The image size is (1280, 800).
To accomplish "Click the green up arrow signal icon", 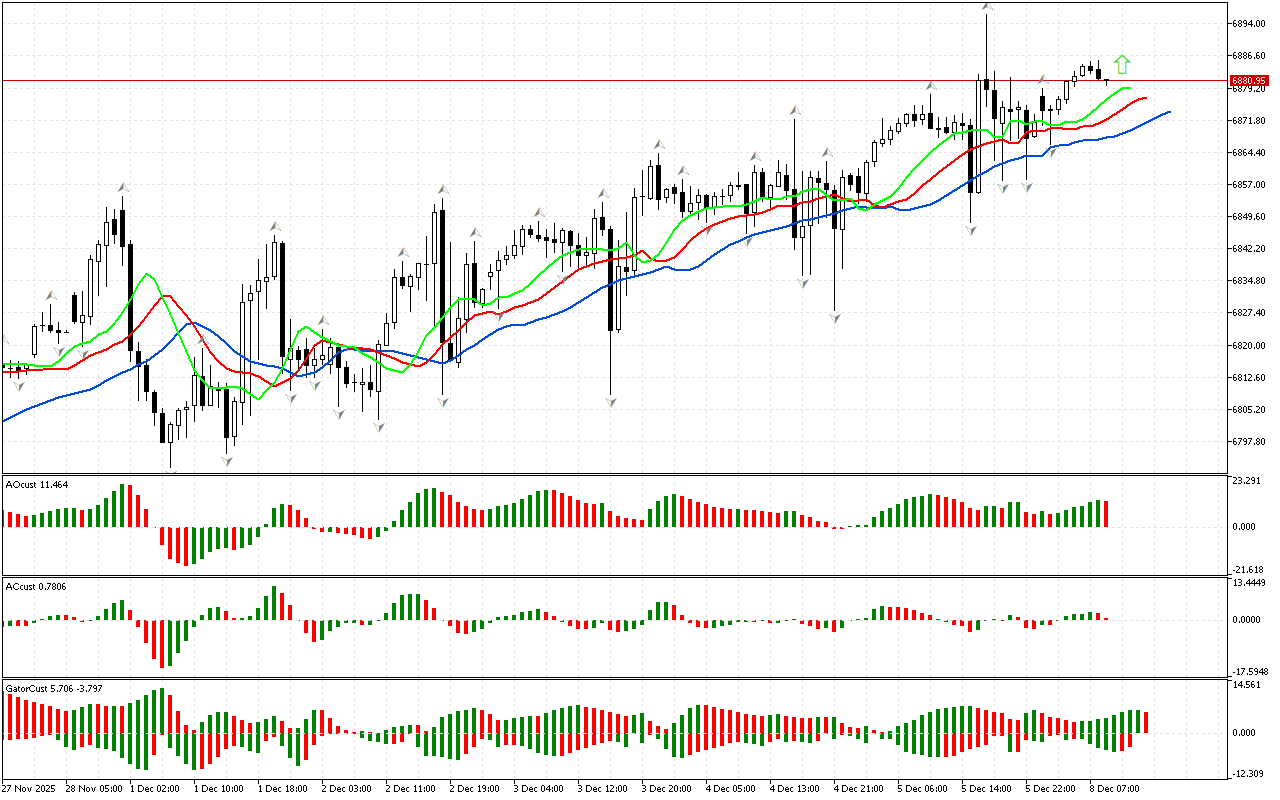I will tap(1122, 65).
